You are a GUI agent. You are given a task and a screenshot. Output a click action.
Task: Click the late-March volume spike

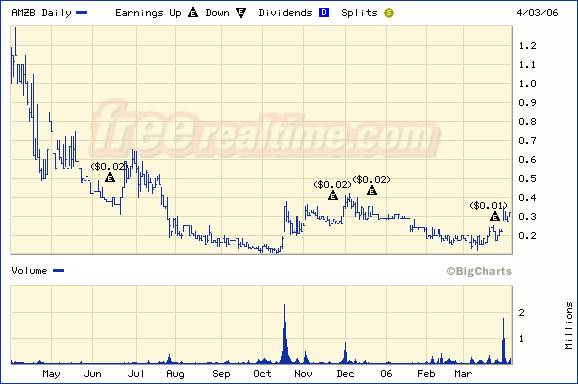tap(504, 341)
